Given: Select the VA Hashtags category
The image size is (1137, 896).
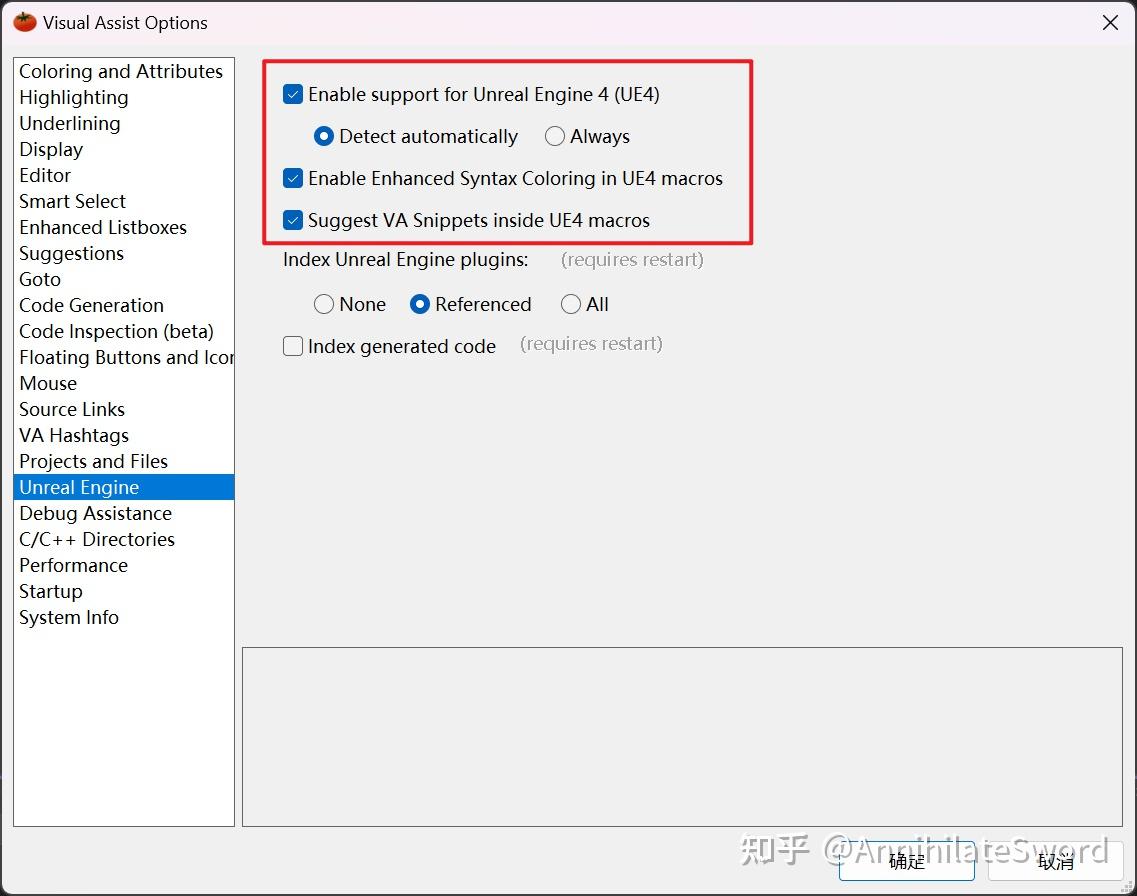Looking at the screenshot, I should (73, 435).
